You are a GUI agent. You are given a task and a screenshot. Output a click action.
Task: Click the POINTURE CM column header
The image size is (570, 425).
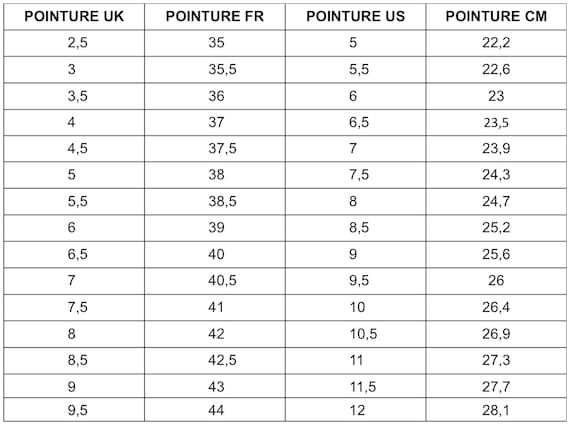click(496, 17)
